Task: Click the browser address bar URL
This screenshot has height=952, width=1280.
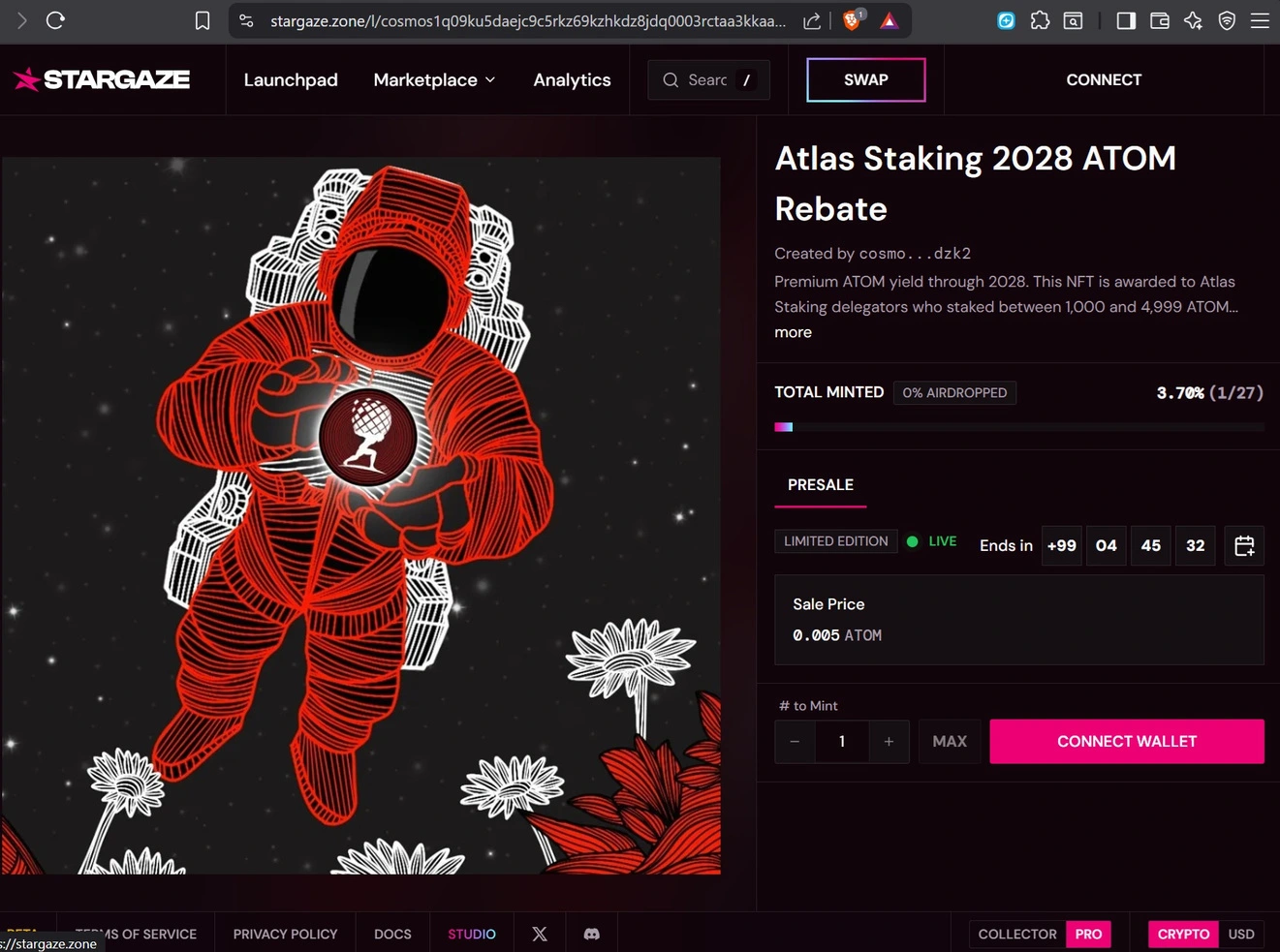Action: 528,20
